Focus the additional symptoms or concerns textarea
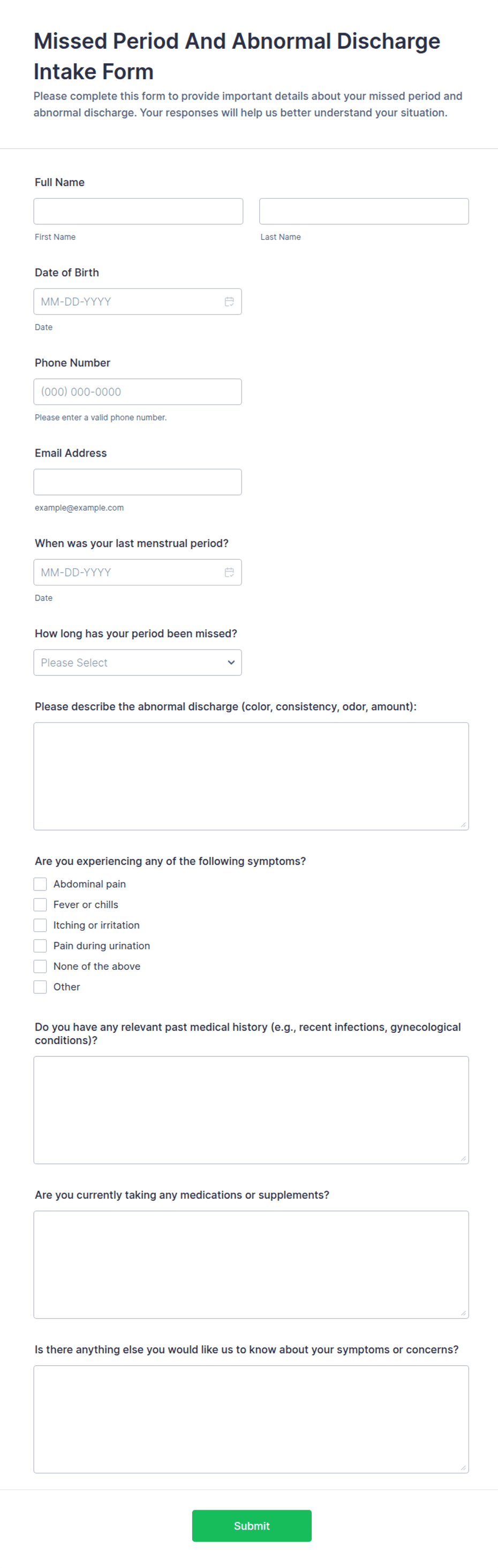This screenshot has height=1568, width=498. point(251,1420)
